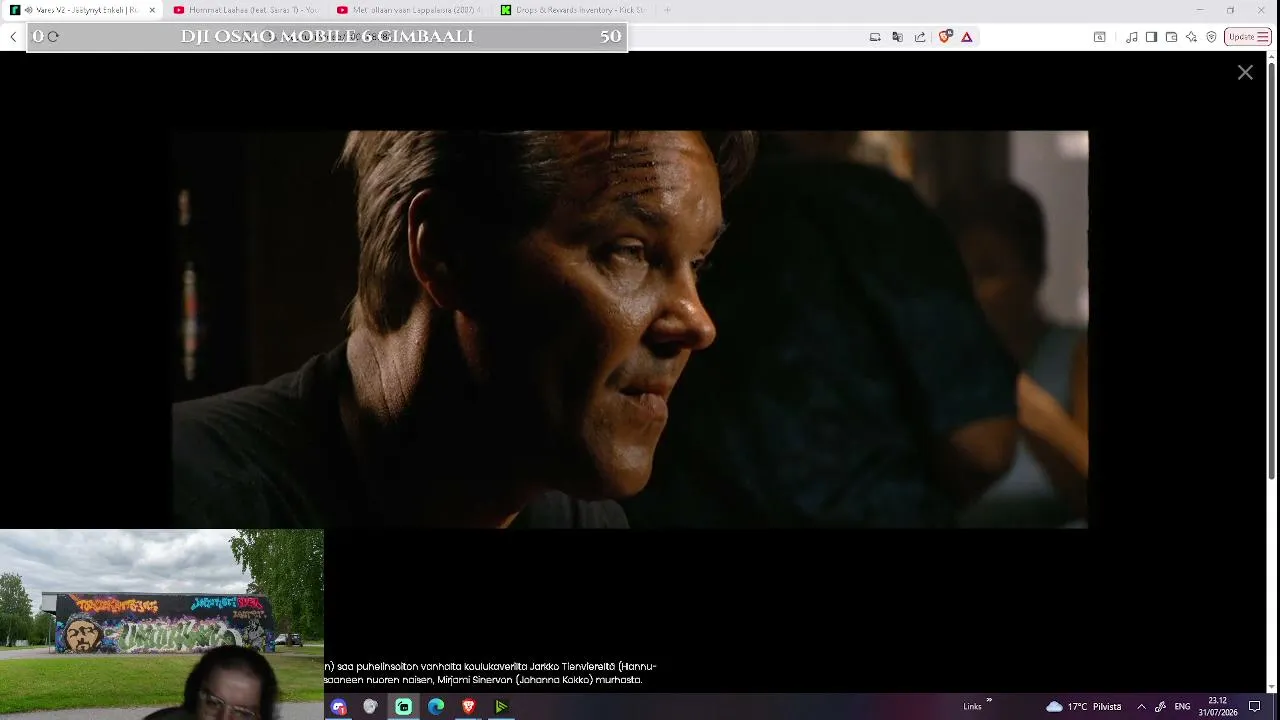
Task: Open the grey round app icon in taskbar
Action: coord(371,707)
